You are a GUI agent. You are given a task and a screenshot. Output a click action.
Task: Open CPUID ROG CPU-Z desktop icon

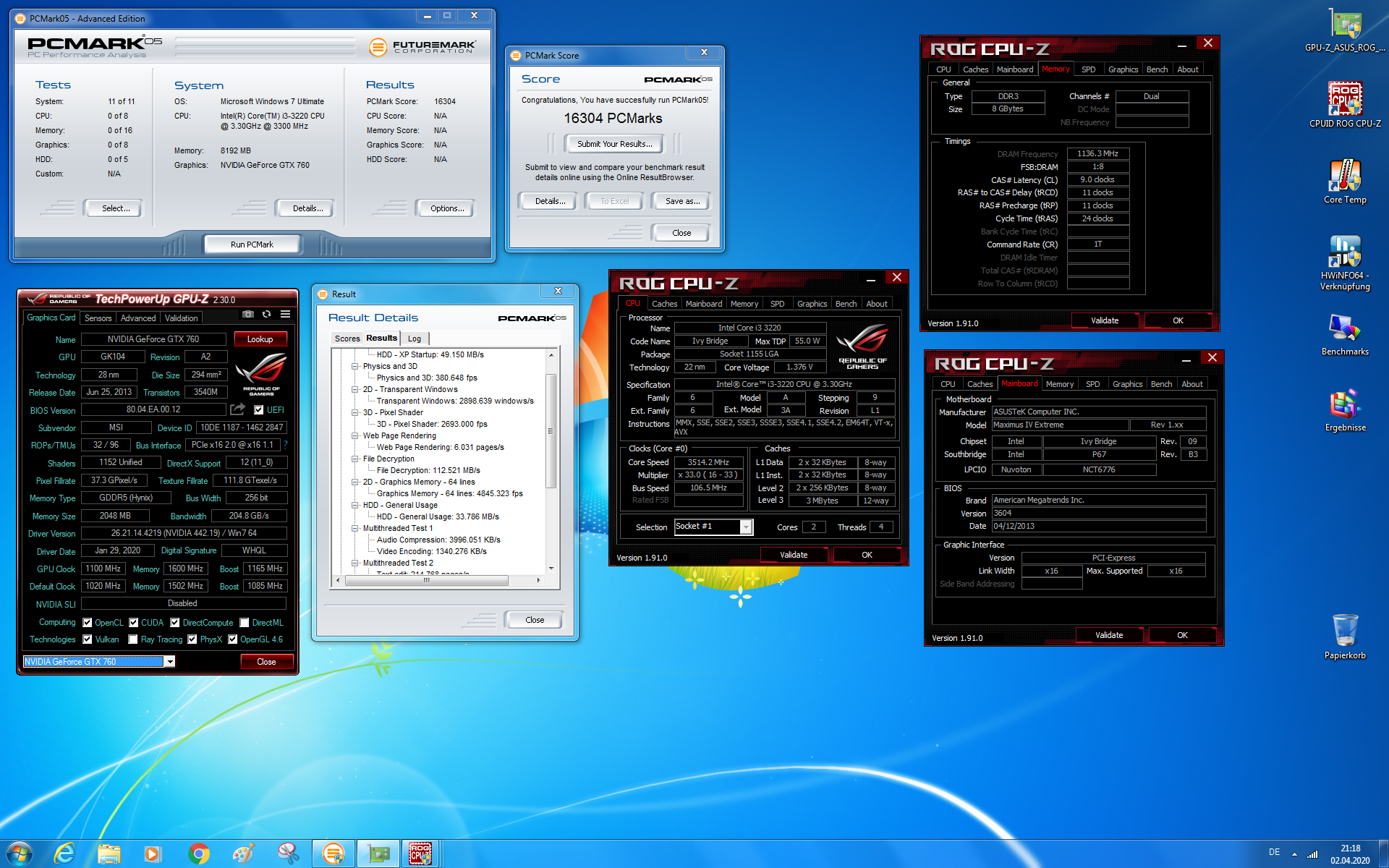tap(1345, 105)
